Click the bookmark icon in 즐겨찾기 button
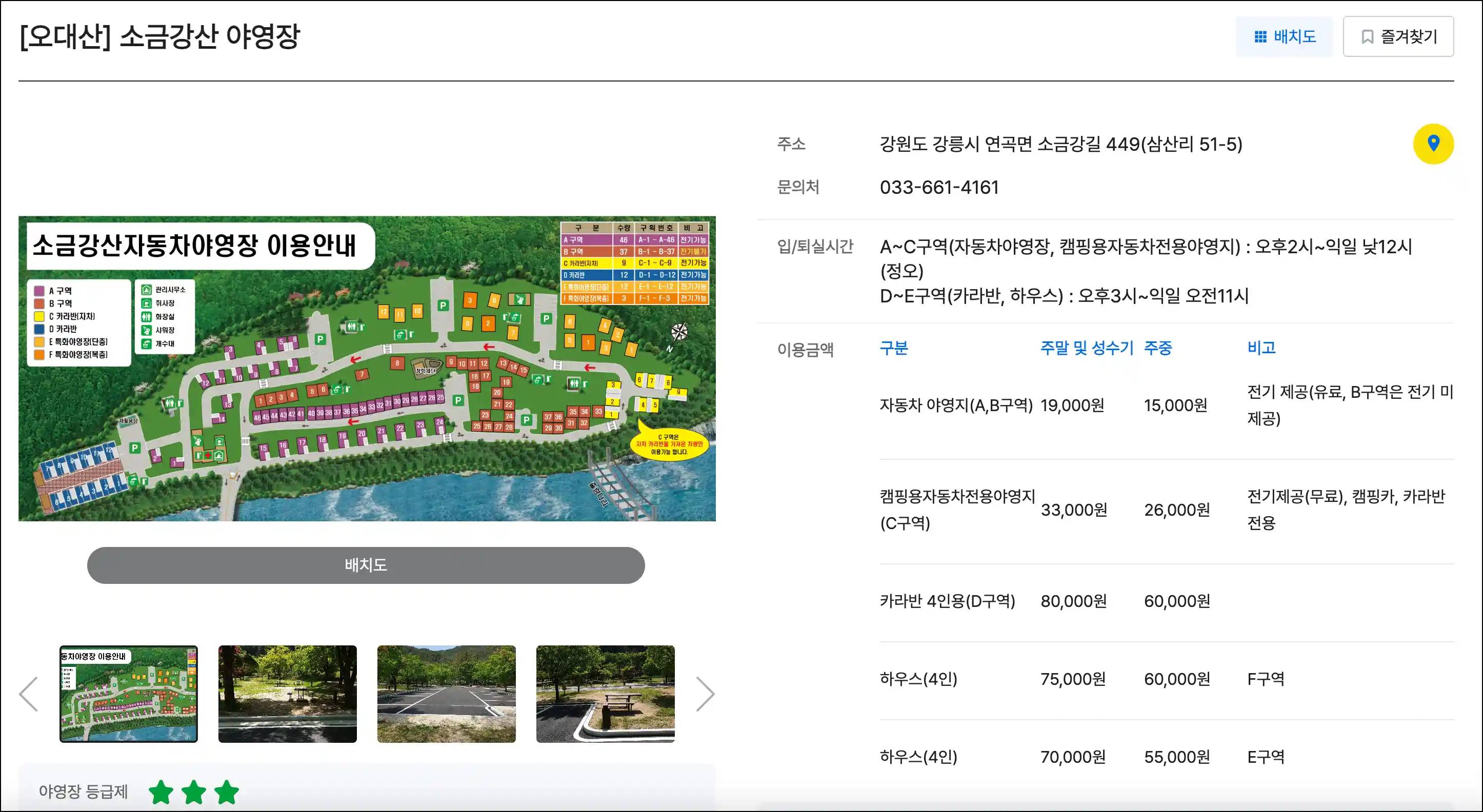 pyautogui.click(x=1367, y=37)
